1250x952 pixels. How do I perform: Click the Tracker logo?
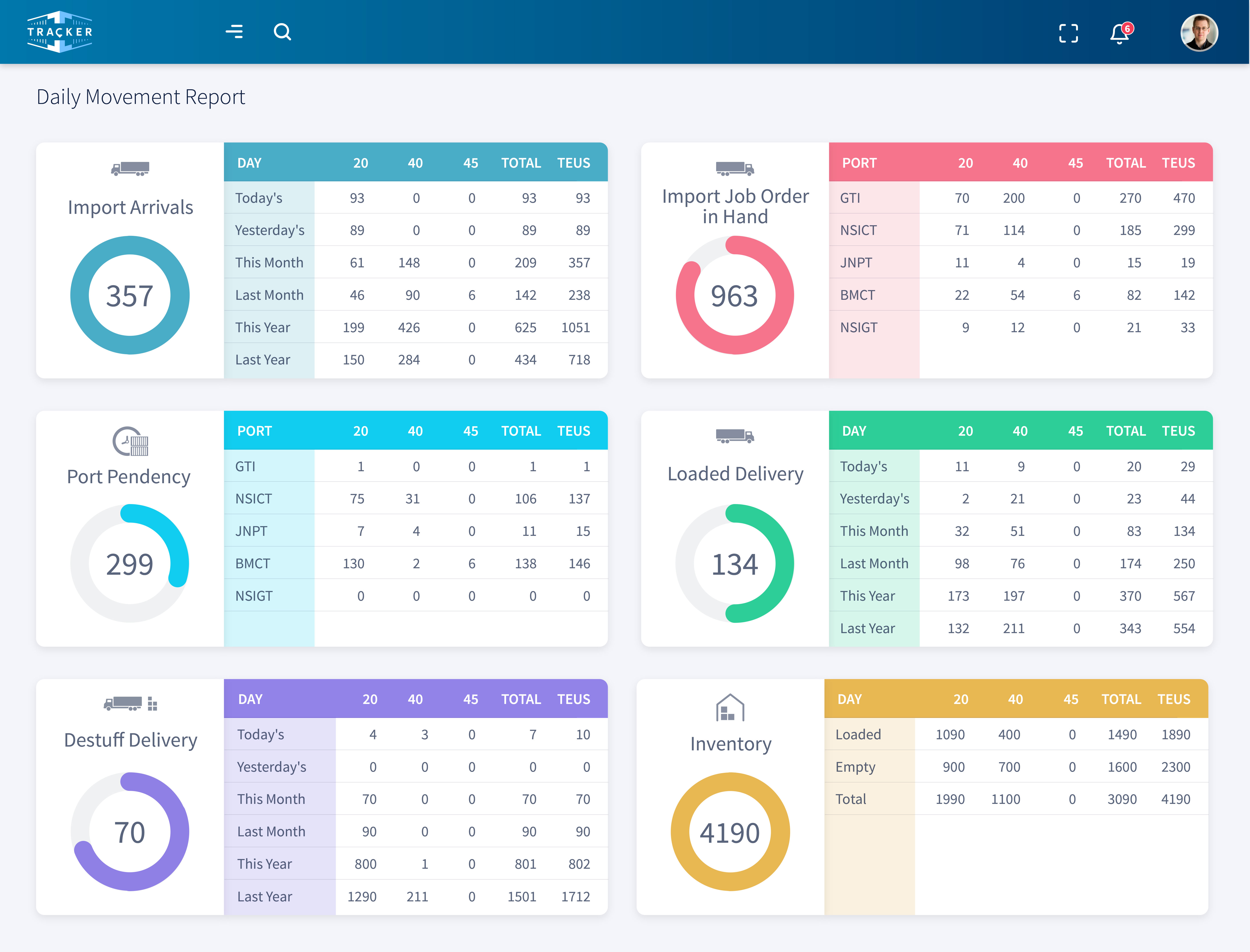coord(60,32)
